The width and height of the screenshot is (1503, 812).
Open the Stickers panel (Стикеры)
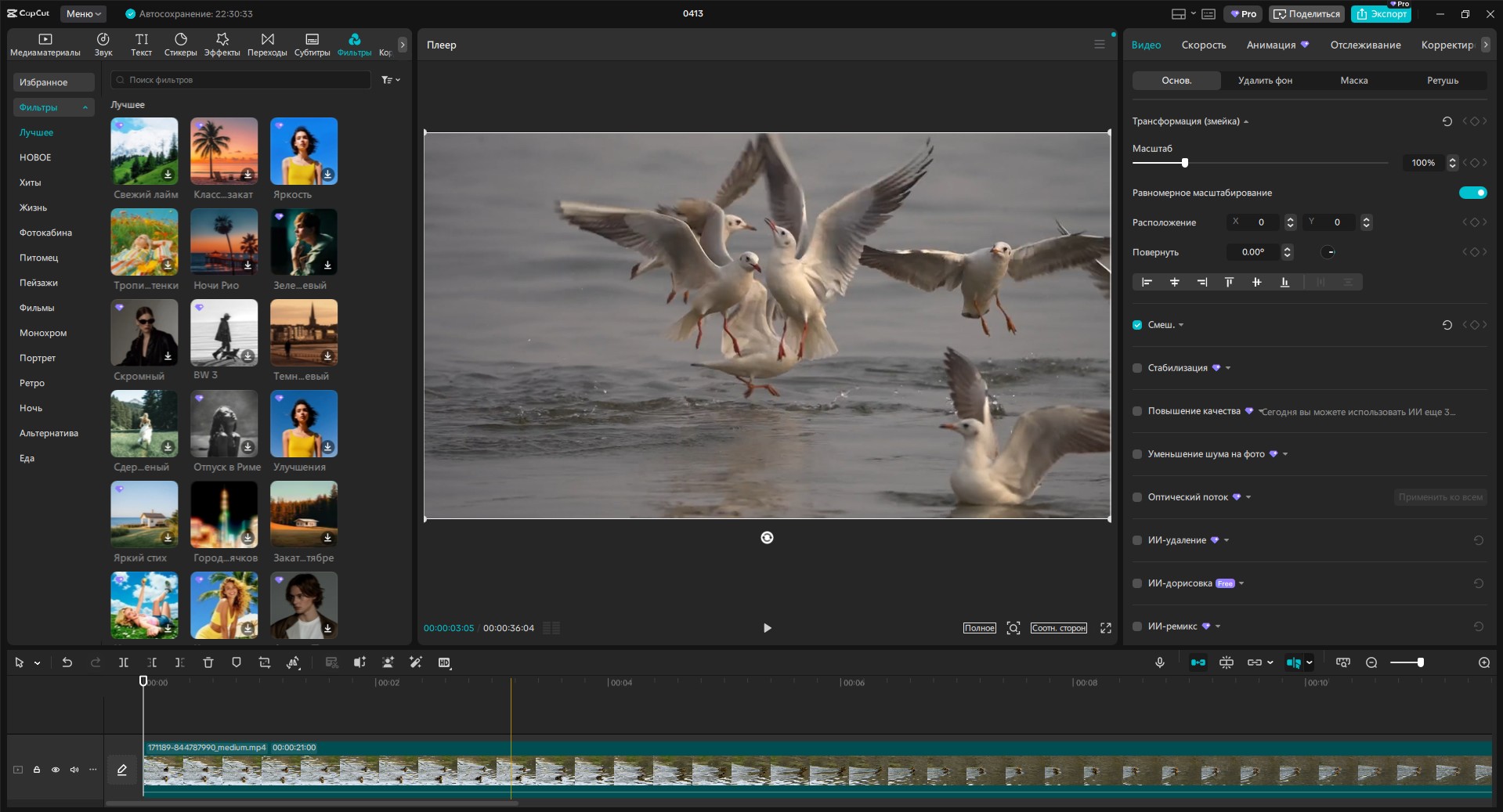point(180,45)
